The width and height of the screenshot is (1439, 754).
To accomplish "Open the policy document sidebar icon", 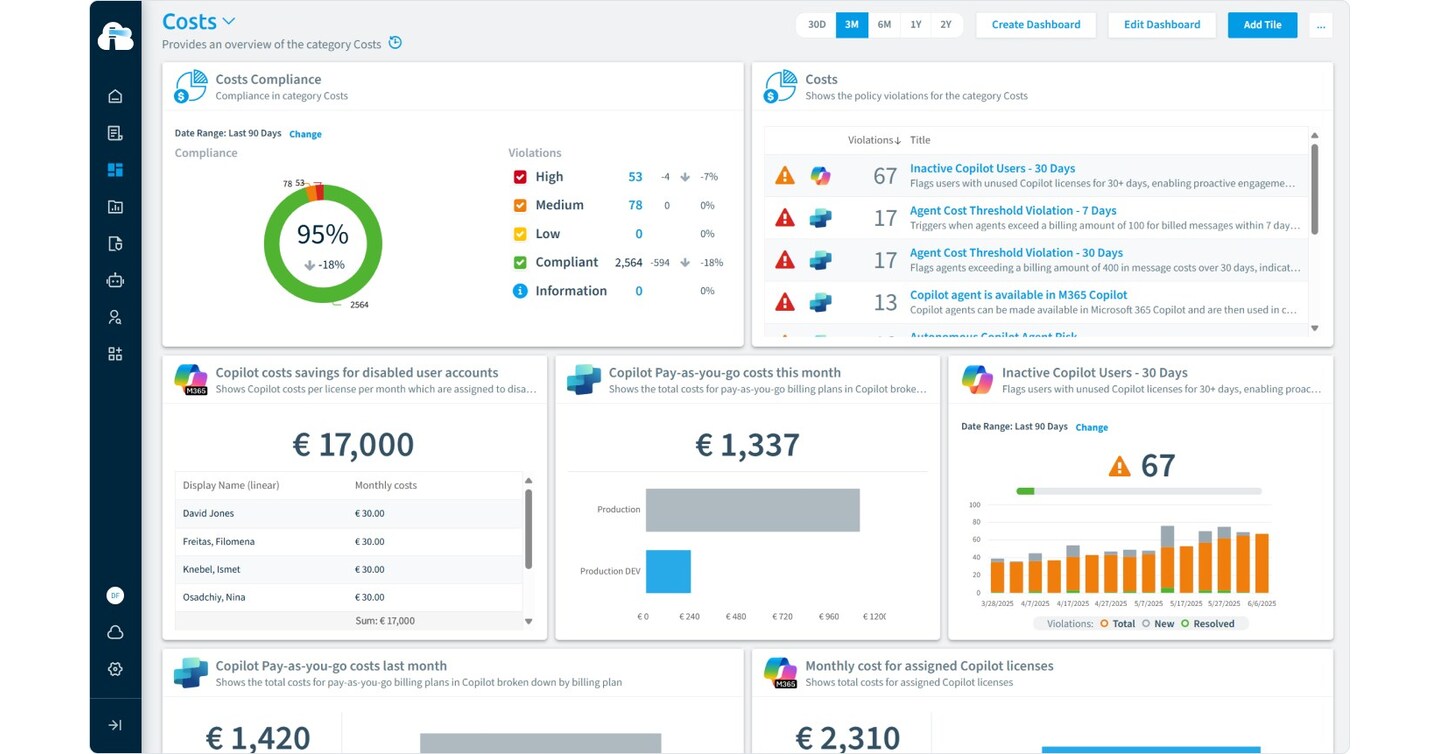I will pyautogui.click(x=115, y=244).
